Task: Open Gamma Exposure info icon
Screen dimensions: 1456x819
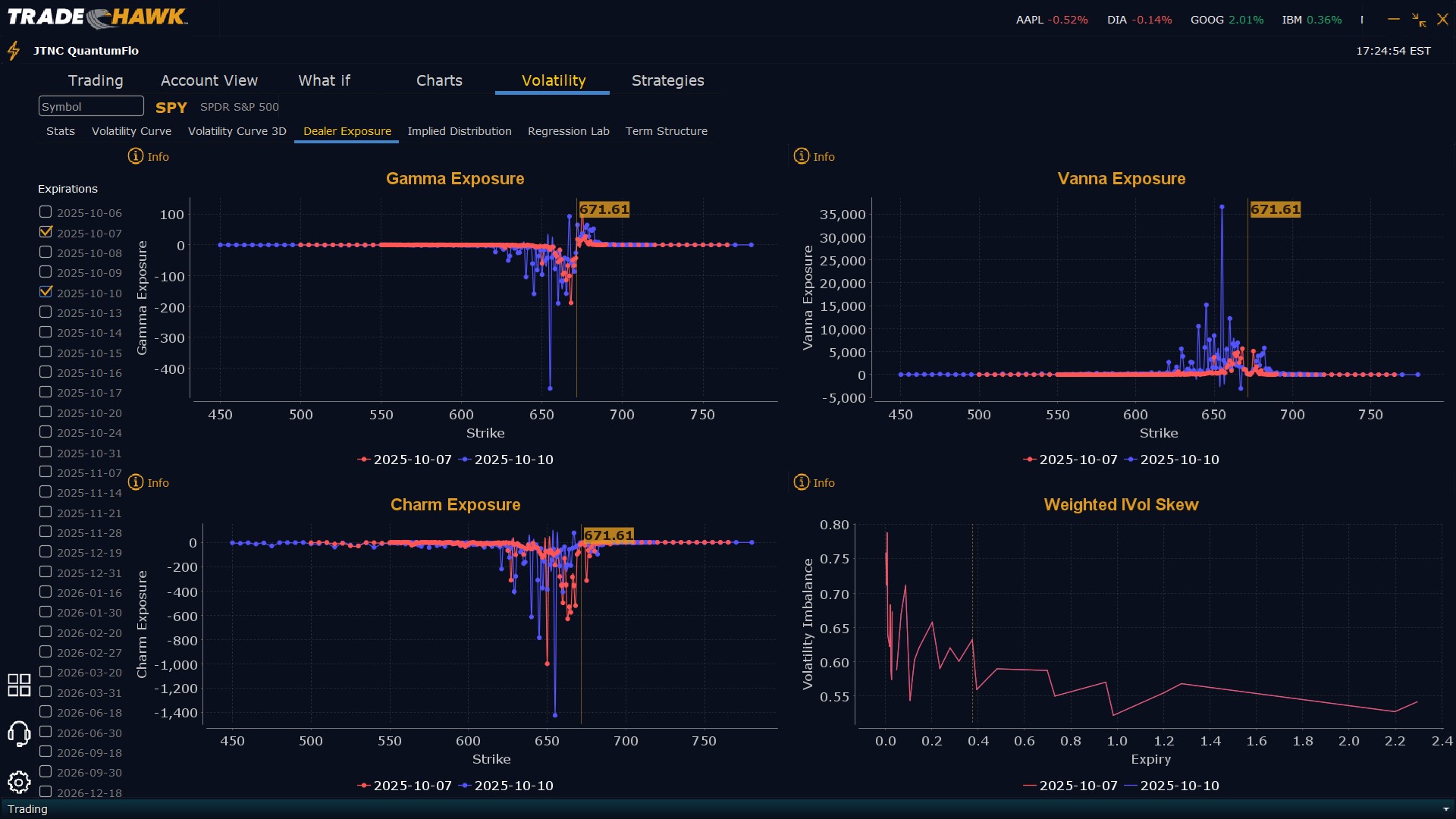Action: 136,156
